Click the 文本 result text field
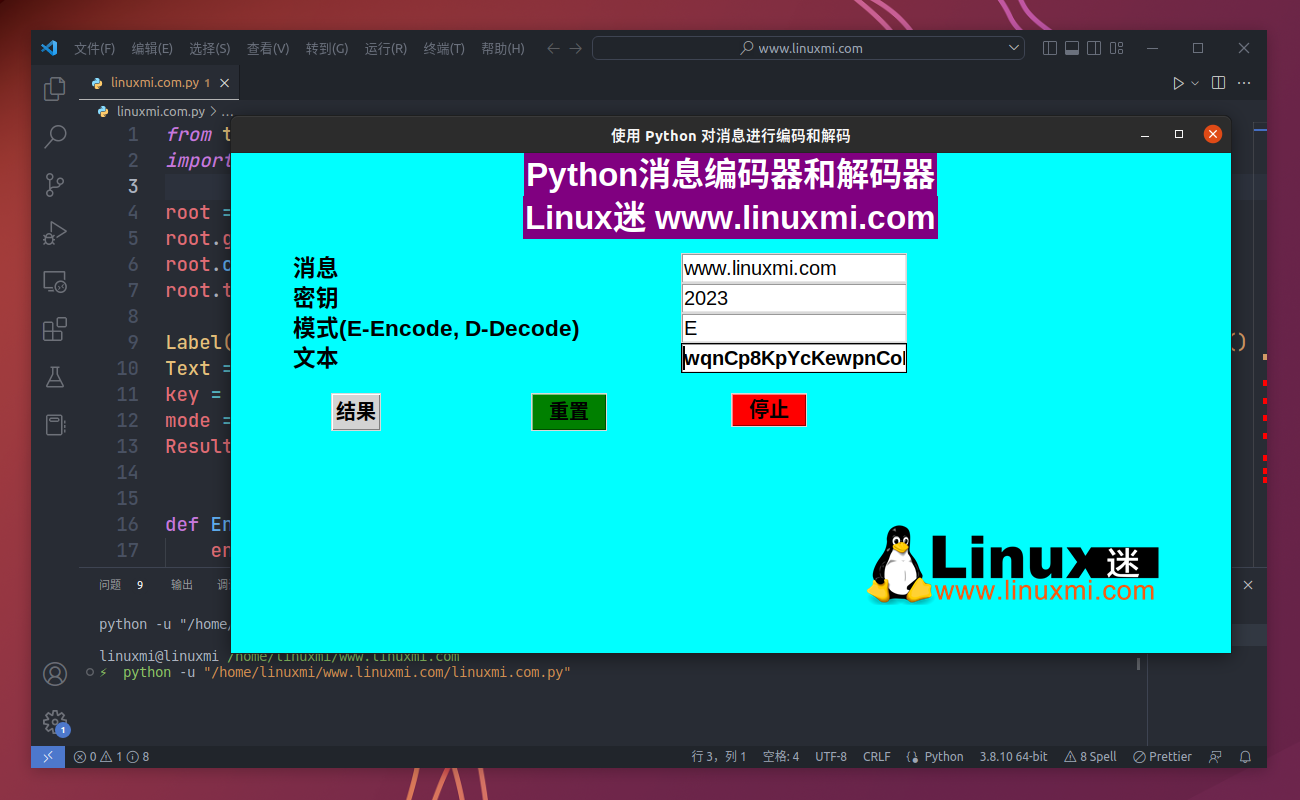 [794, 358]
